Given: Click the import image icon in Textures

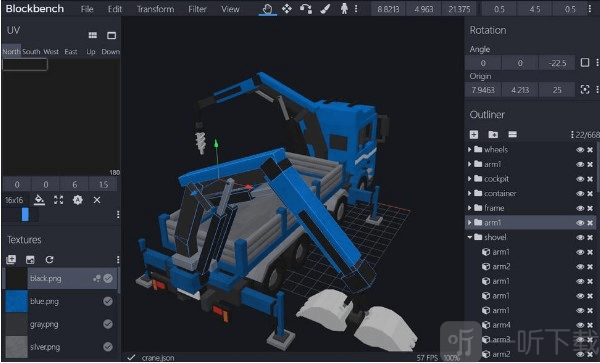Looking at the screenshot, I should tap(30, 260).
